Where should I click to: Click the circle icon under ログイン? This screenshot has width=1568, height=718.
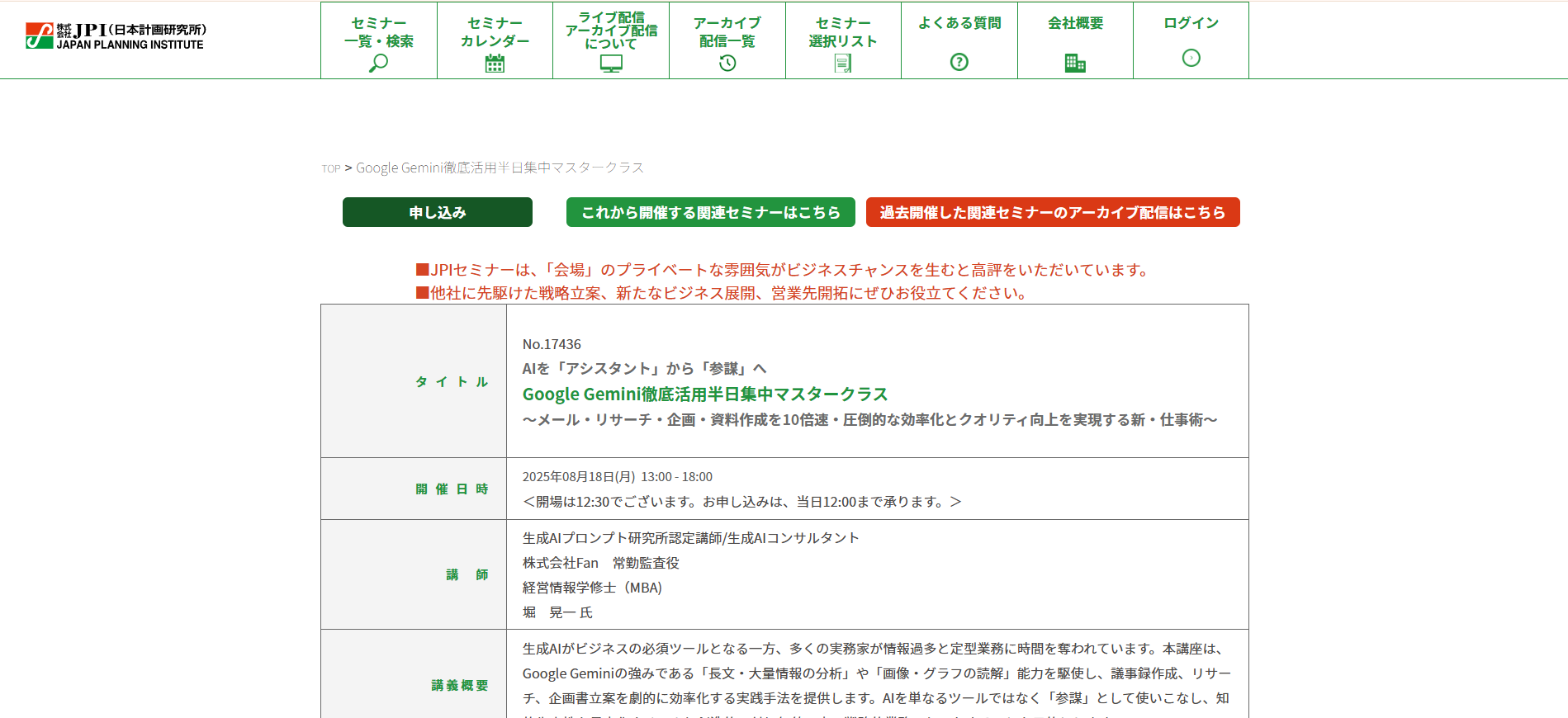[1191, 58]
